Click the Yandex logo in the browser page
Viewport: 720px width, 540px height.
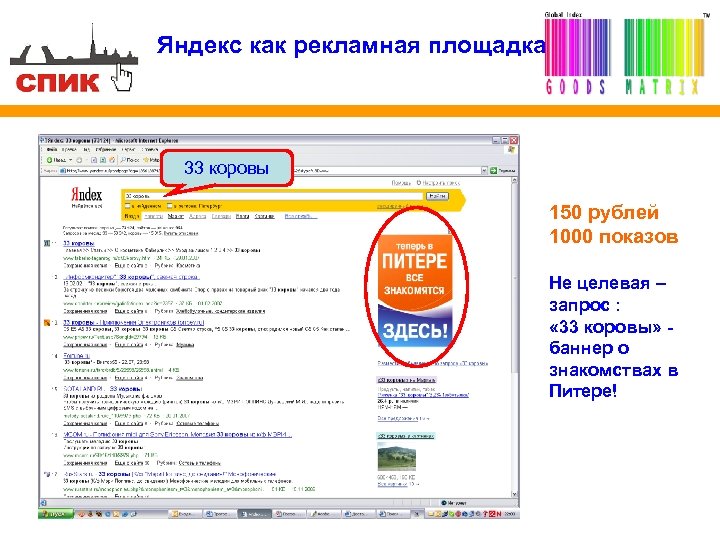(x=86, y=195)
